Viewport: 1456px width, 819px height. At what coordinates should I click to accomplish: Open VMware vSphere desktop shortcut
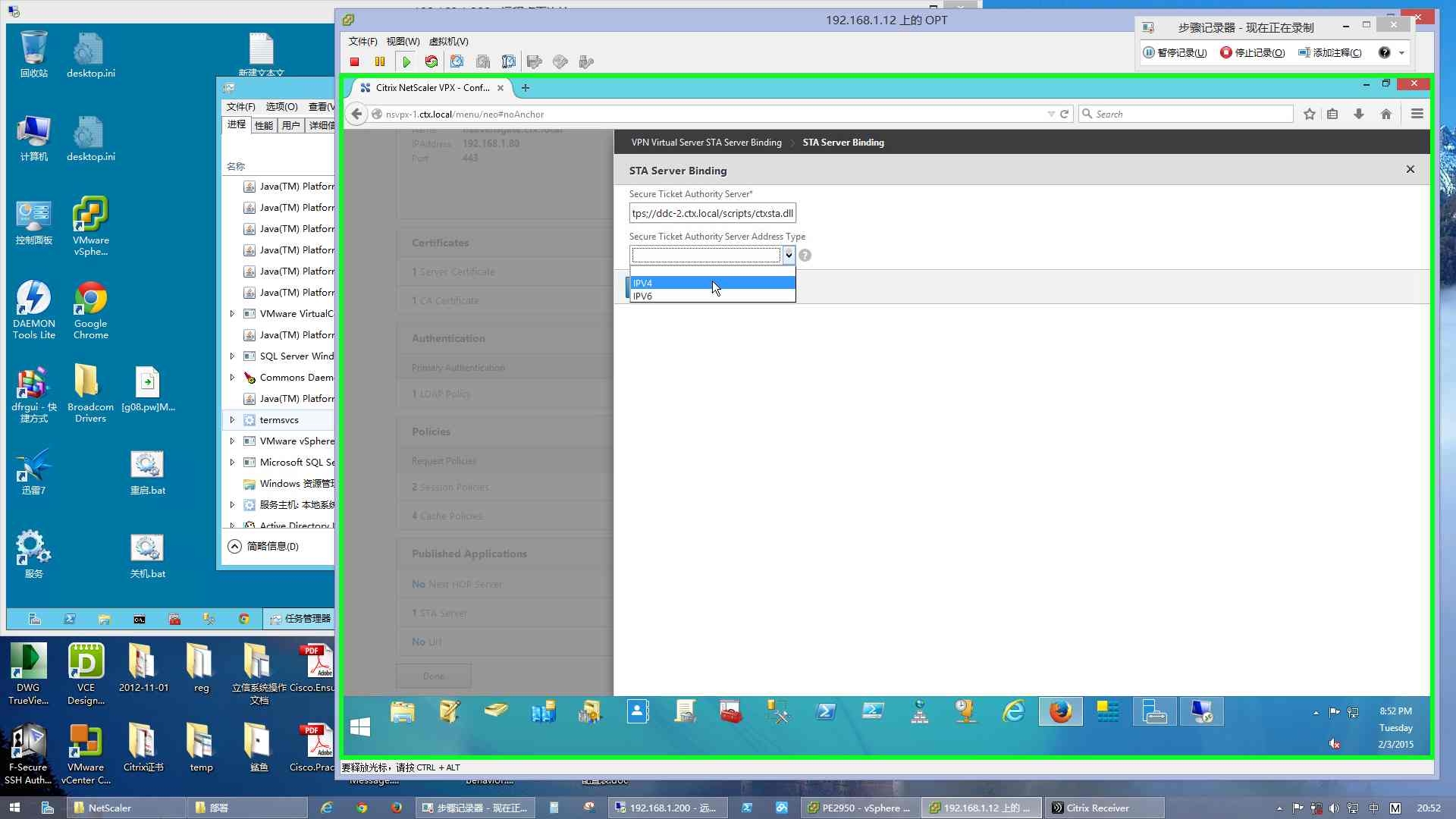(x=90, y=227)
